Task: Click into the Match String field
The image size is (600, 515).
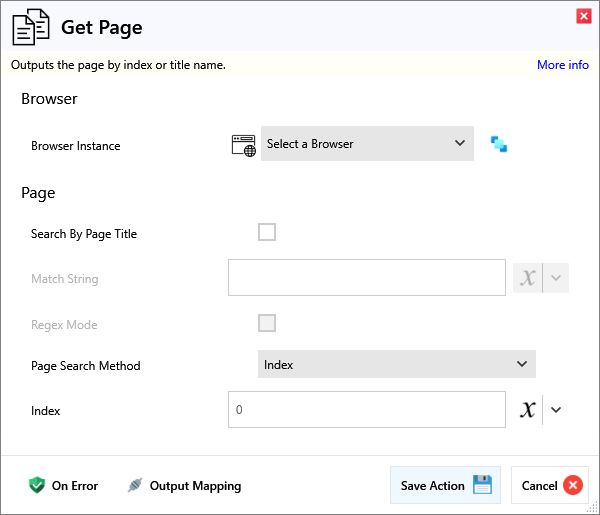Action: point(366,278)
